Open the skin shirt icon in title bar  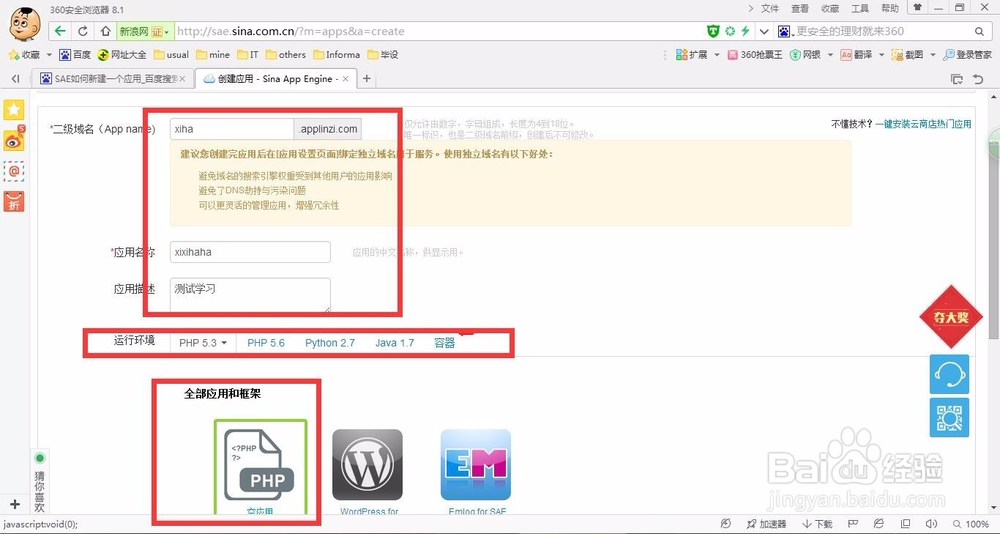(x=917, y=8)
